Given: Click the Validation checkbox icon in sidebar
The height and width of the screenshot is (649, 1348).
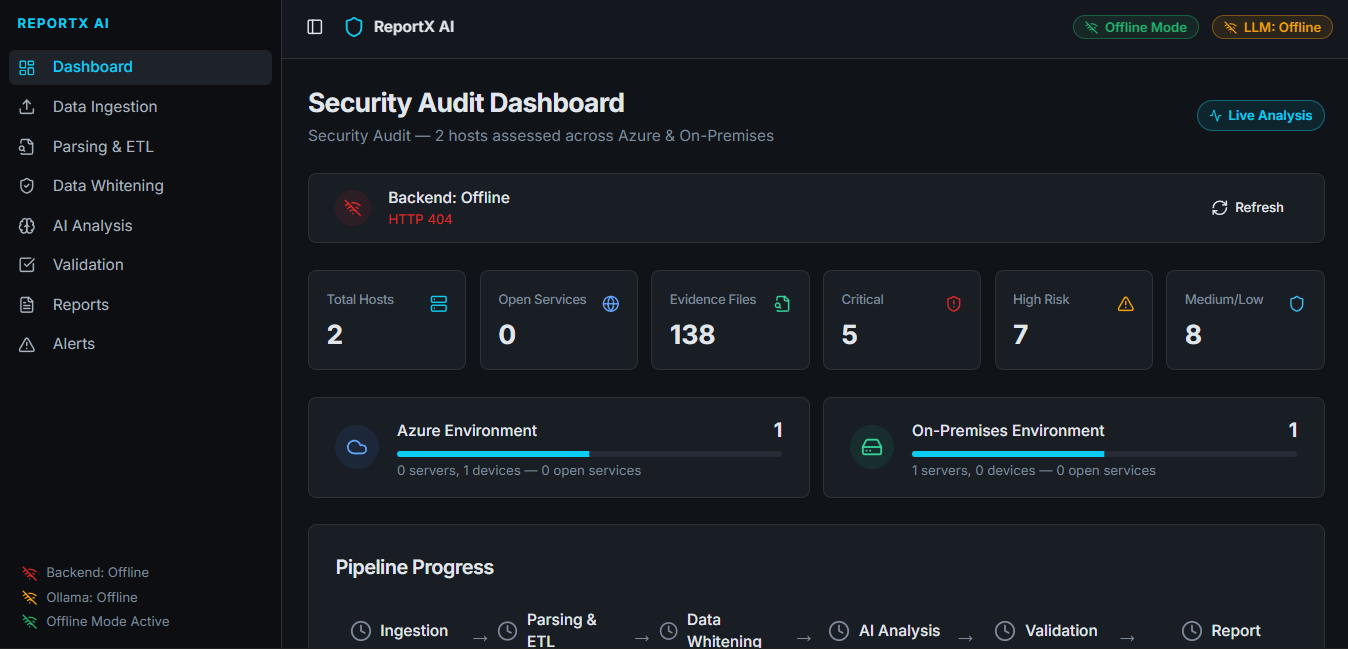Looking at the screenshot, I should tap(27, 265).
